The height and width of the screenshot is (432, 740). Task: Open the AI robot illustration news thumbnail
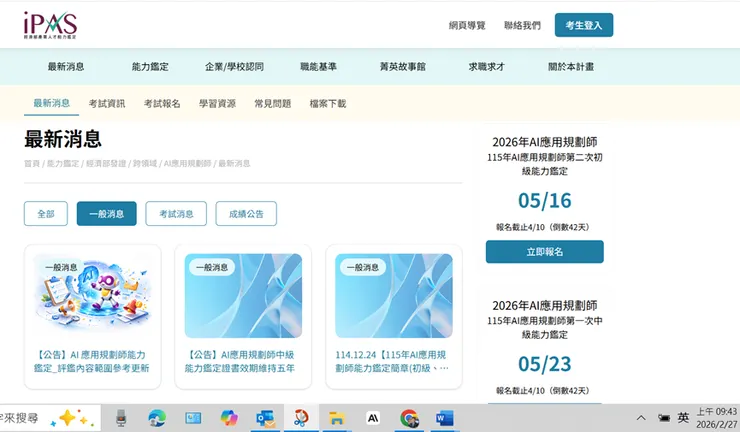(92, 296)
